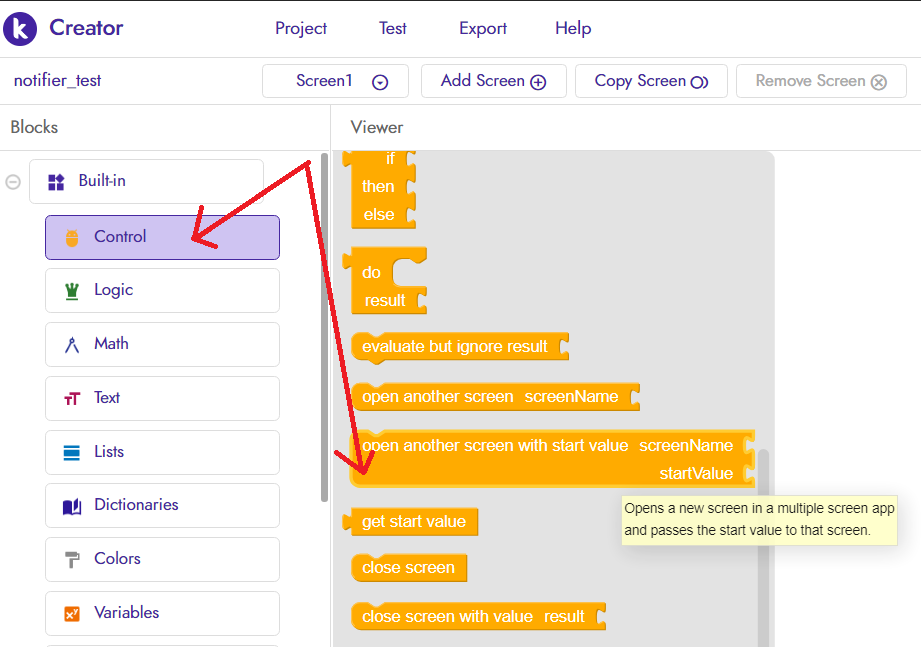The image size is (921, 647).
Task: Click the Text category icon
Action: (x=71, y=398)
